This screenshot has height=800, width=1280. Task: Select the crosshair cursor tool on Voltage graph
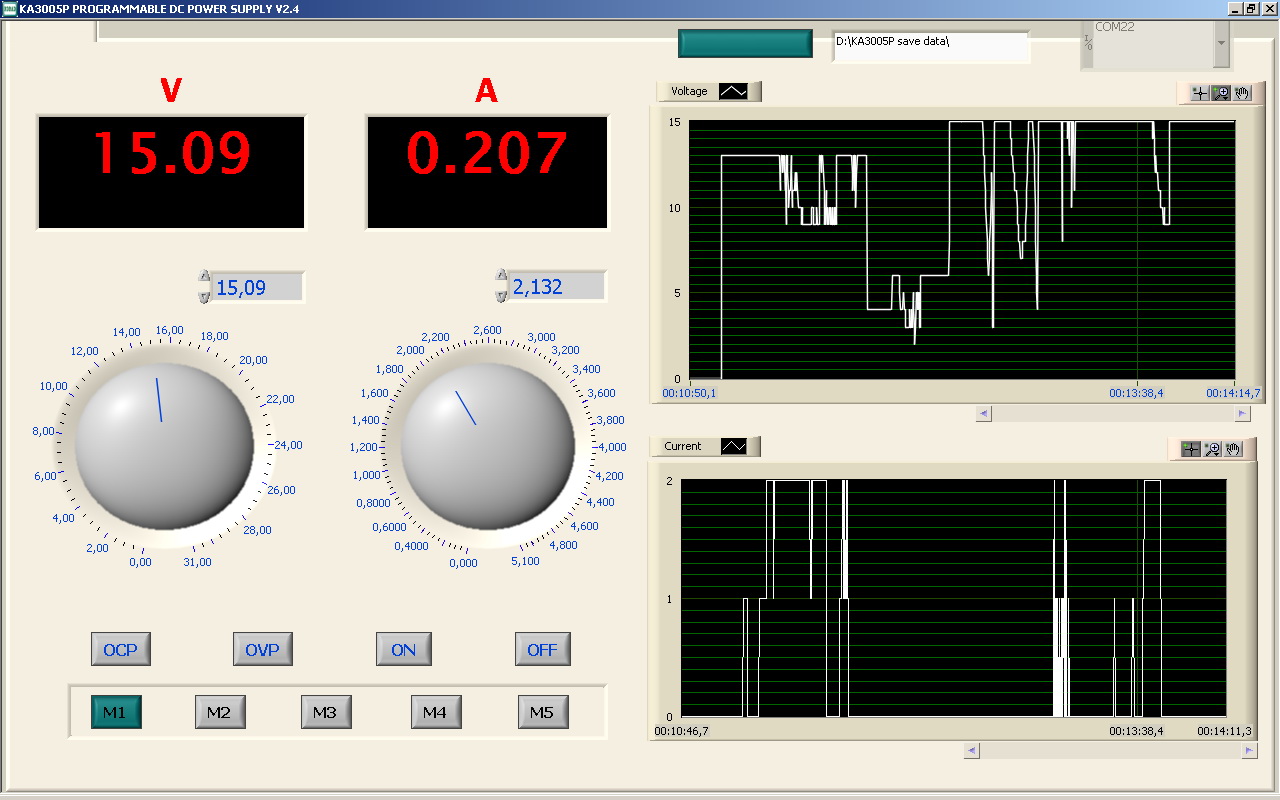[x=1200, y=93]
